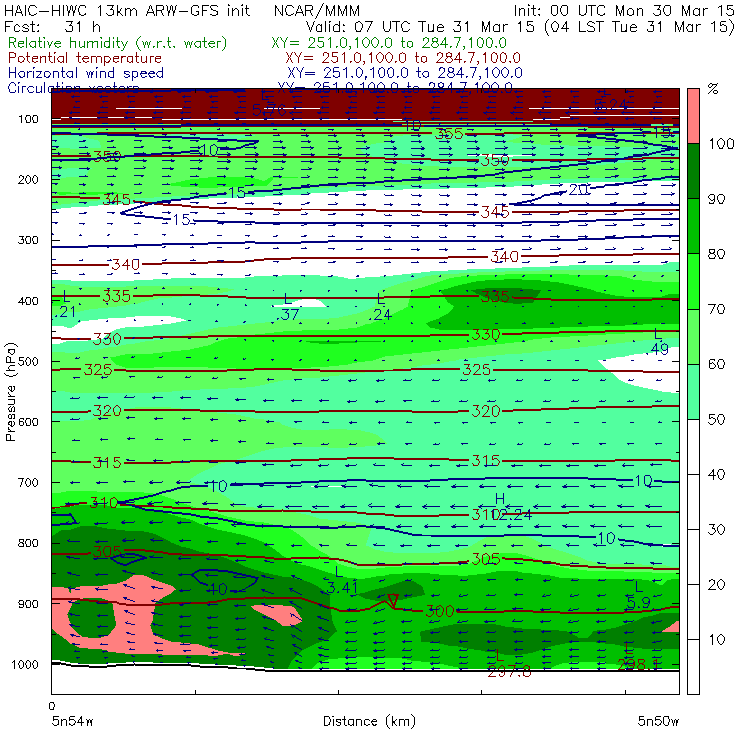Click the '300' potential temperature contour label

coord(440,611)
